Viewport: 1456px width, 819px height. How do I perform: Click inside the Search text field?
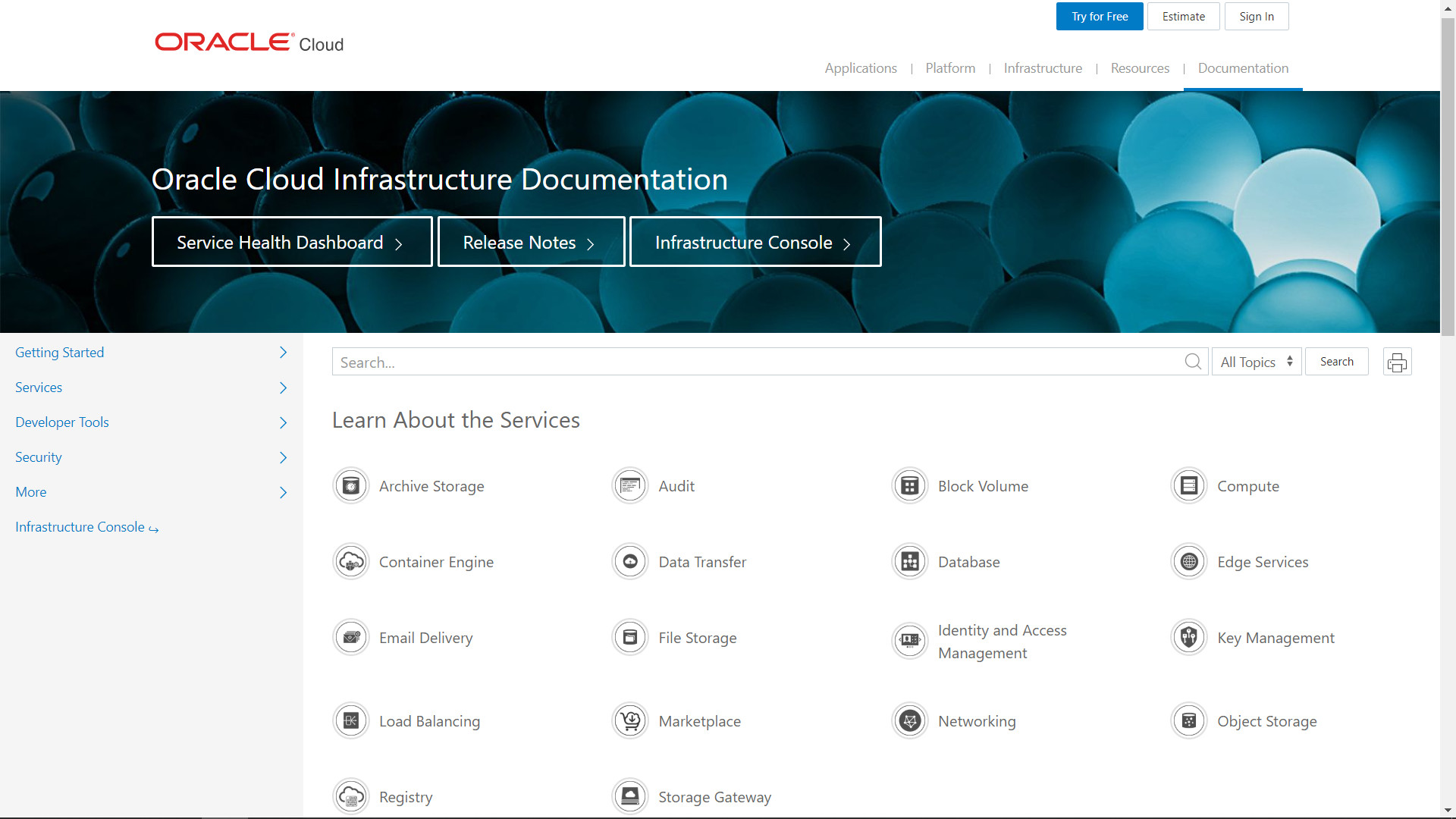(x=758, y=362)
